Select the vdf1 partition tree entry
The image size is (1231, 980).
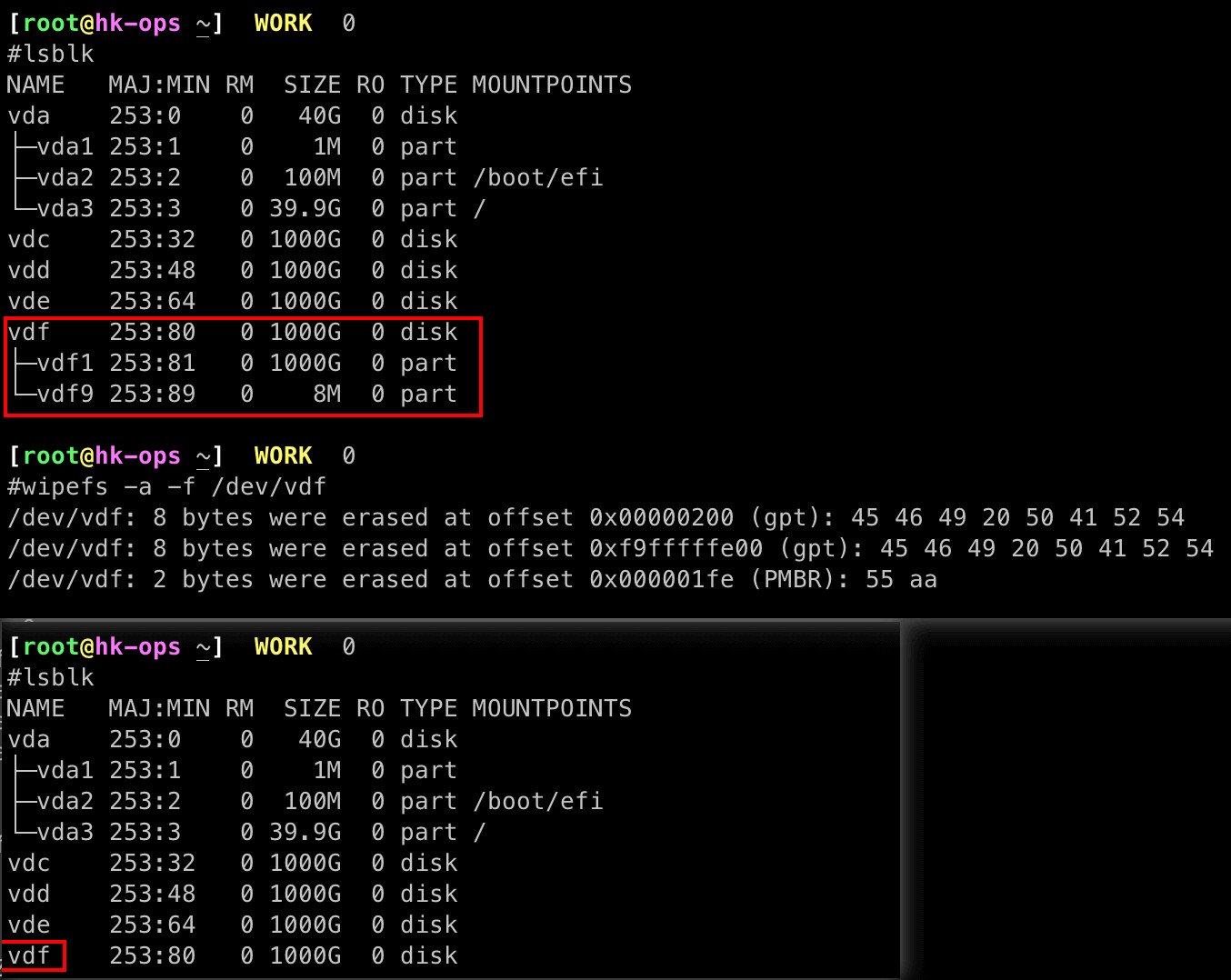(x=65, y=364)
